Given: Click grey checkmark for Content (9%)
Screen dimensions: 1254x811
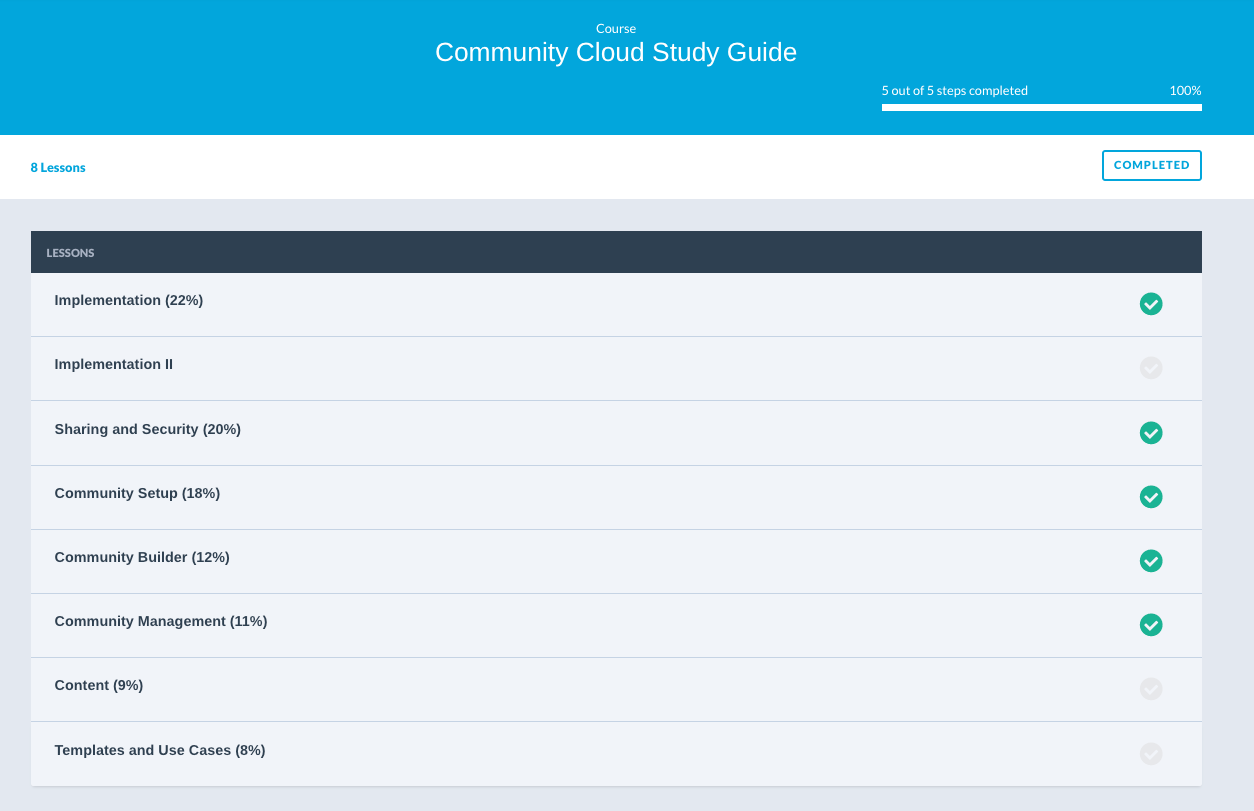Looking at the screenshot, I should point(1151,689).
